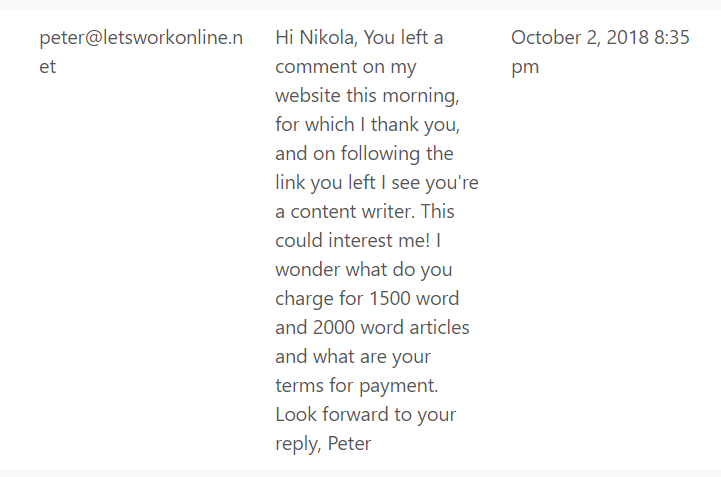Click the 'reply, Peter' signature line
The height and width of the screenshot is (477, 721).
click(x=323, y=443)
